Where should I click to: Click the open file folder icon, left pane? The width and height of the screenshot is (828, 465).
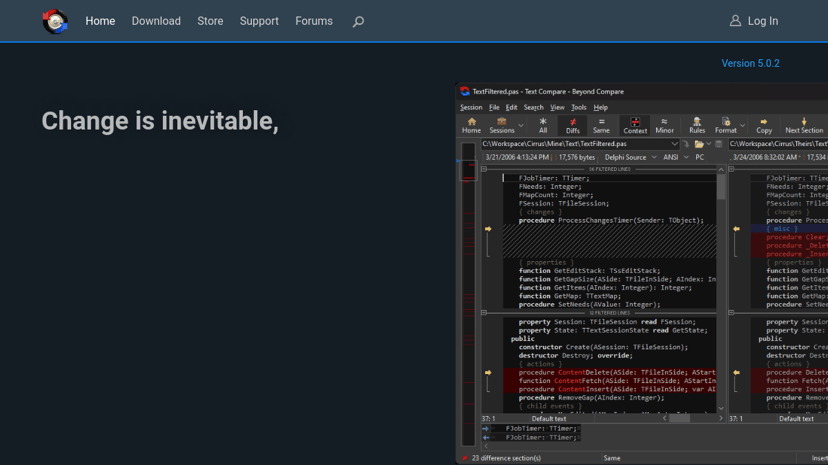coord(699,144)
